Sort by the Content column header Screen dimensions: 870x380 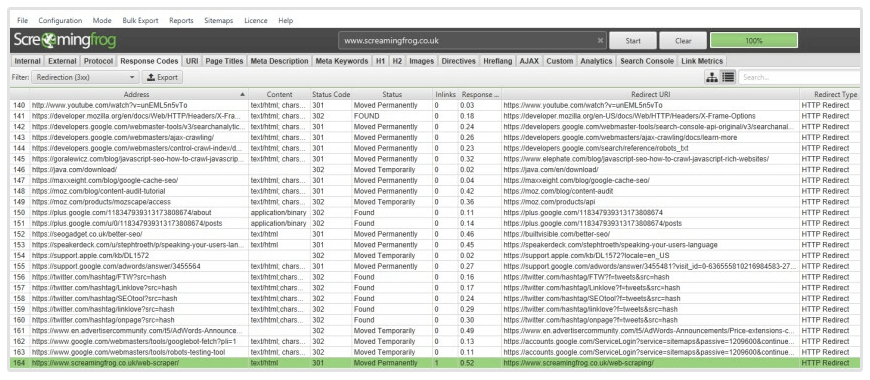click(279, 94)
